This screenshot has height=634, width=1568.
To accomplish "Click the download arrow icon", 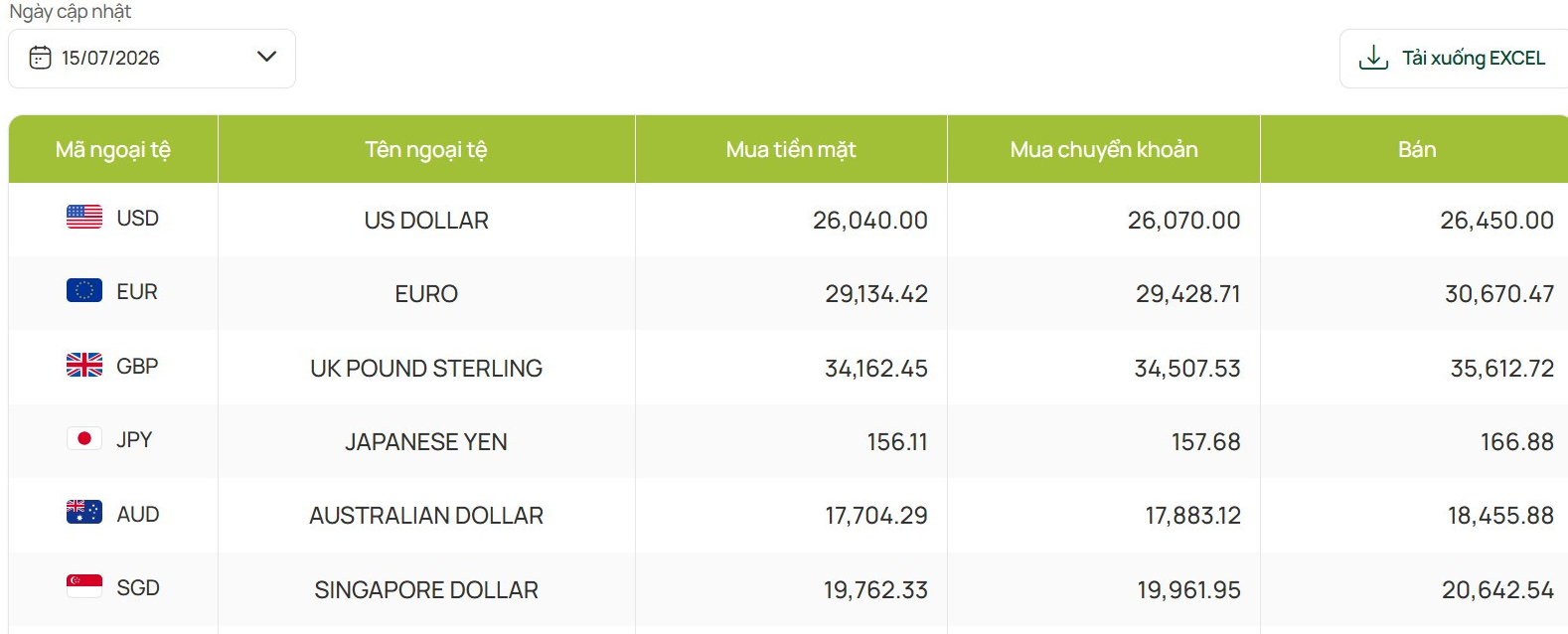I will 1373,58.
